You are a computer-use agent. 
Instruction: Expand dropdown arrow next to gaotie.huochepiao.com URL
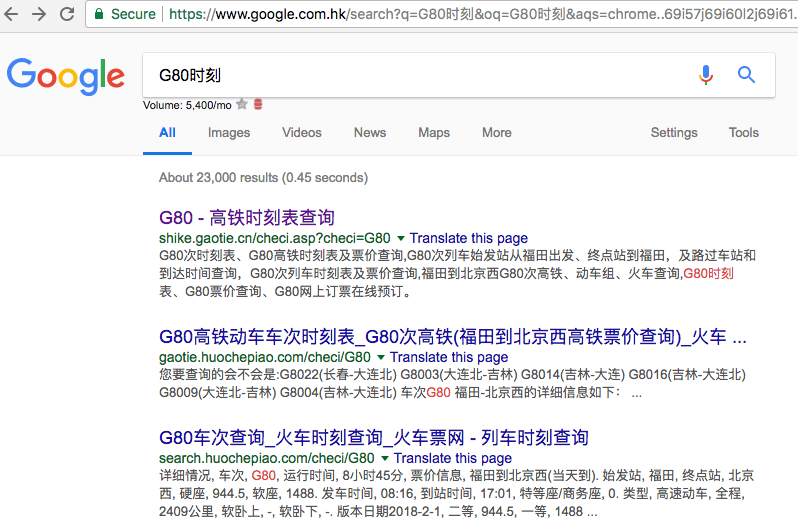point(381,357)
